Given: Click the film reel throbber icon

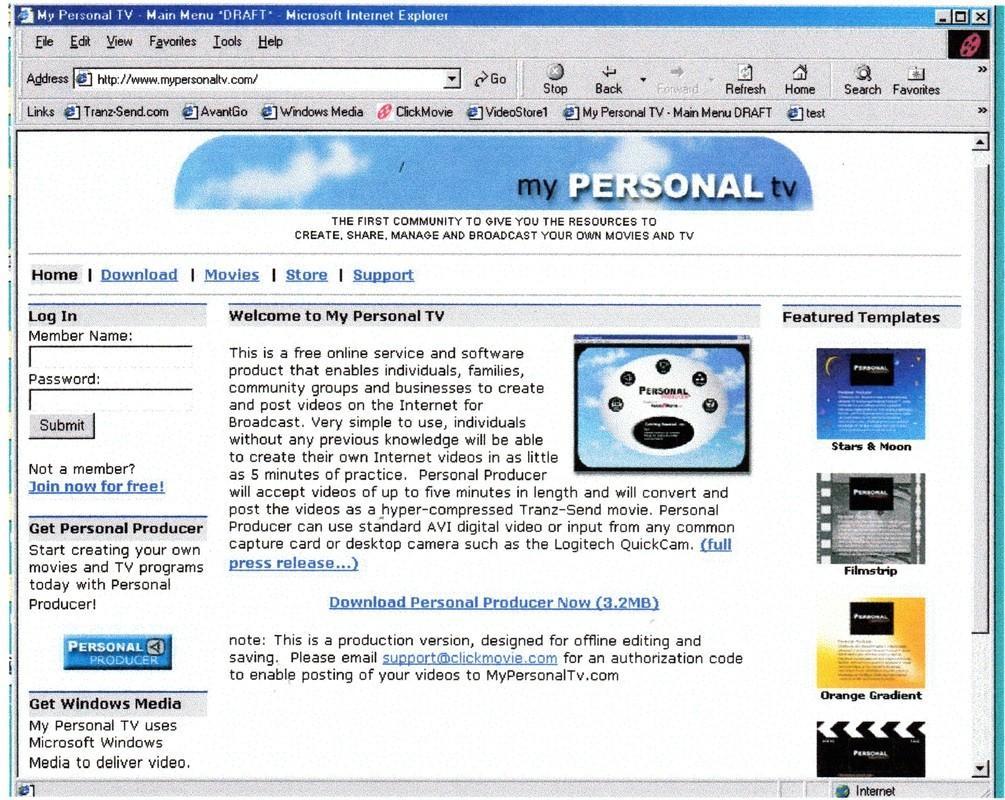Looking at the screenshot, I should [968, 44].
